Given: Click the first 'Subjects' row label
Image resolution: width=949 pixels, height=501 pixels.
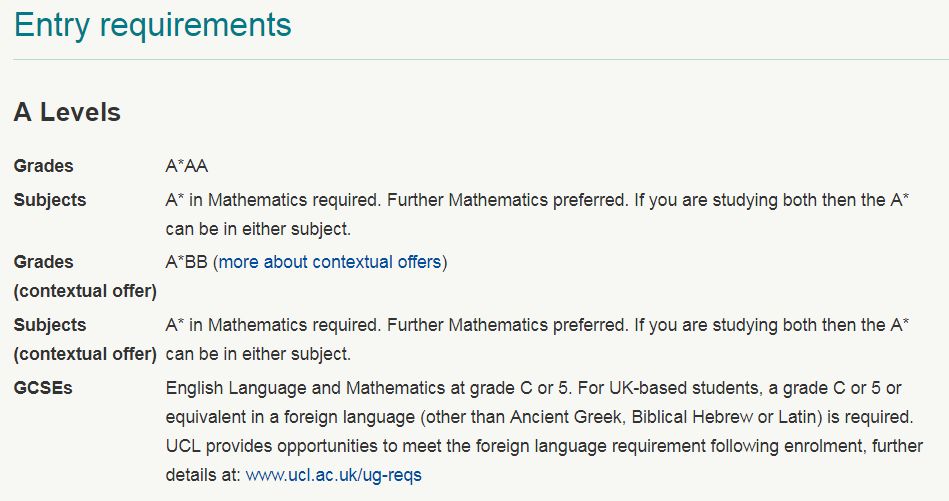Looking at the screenshot, I should point(50,200).
